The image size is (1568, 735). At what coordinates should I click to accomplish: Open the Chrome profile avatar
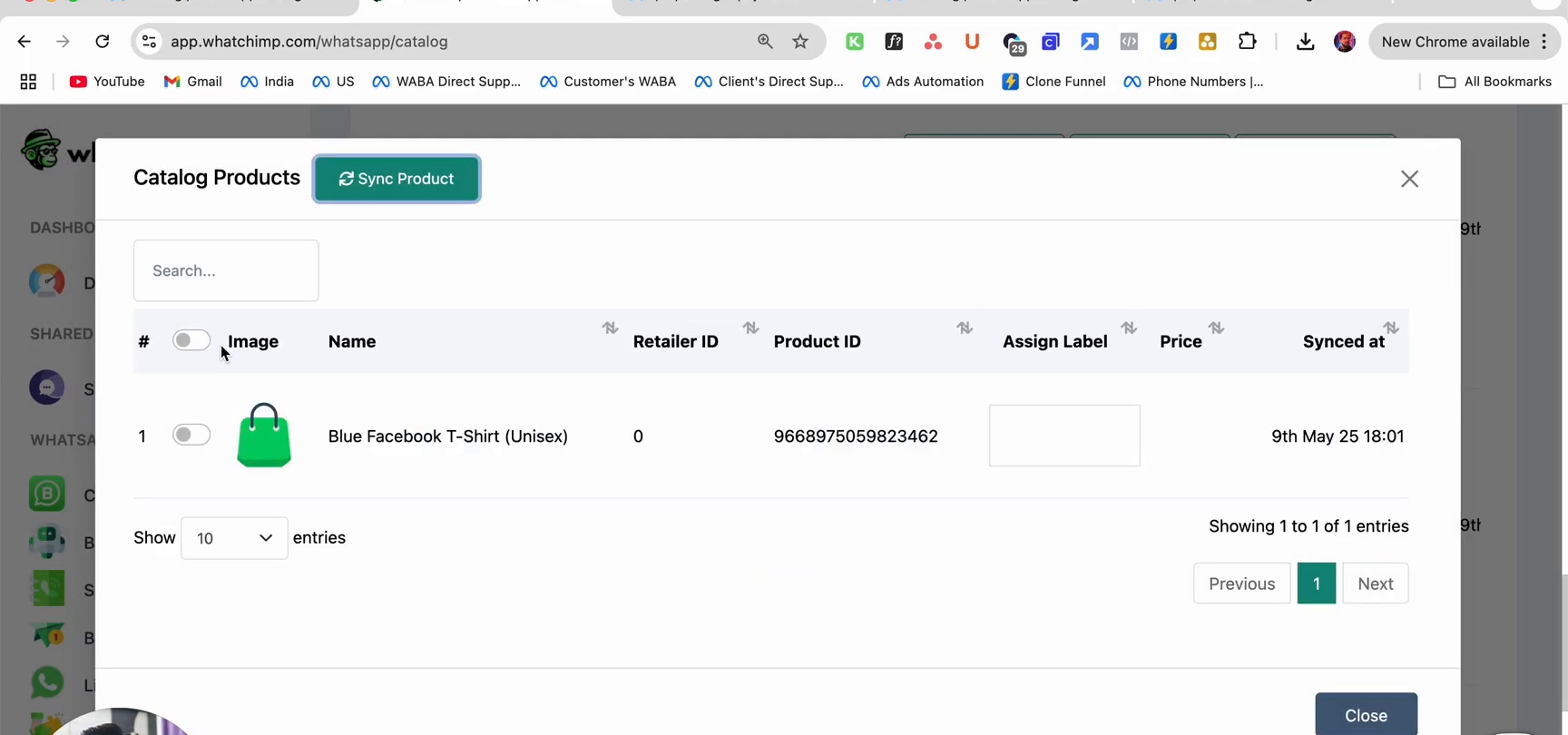1345,42
